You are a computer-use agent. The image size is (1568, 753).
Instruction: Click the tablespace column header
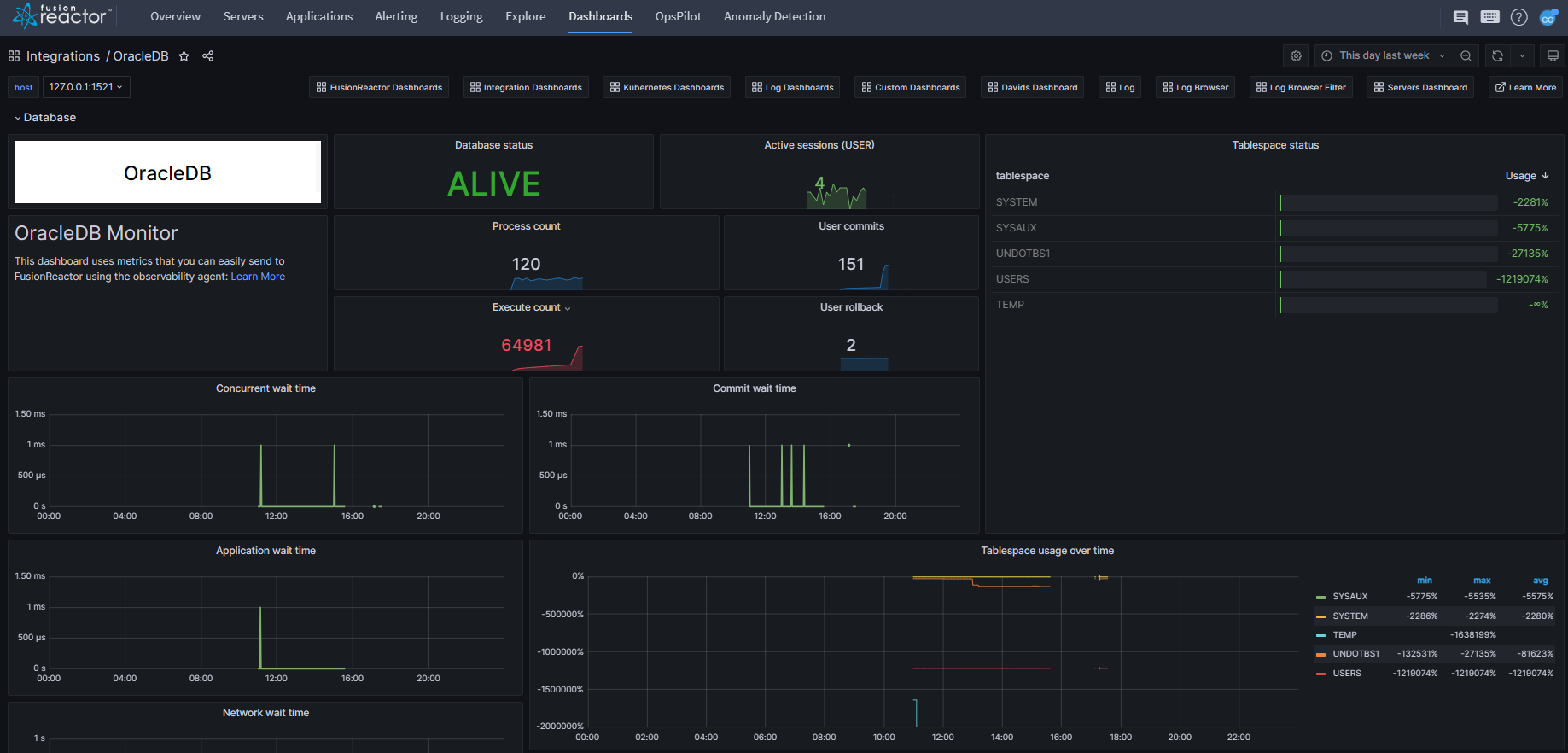click(x=1023, y=176)
